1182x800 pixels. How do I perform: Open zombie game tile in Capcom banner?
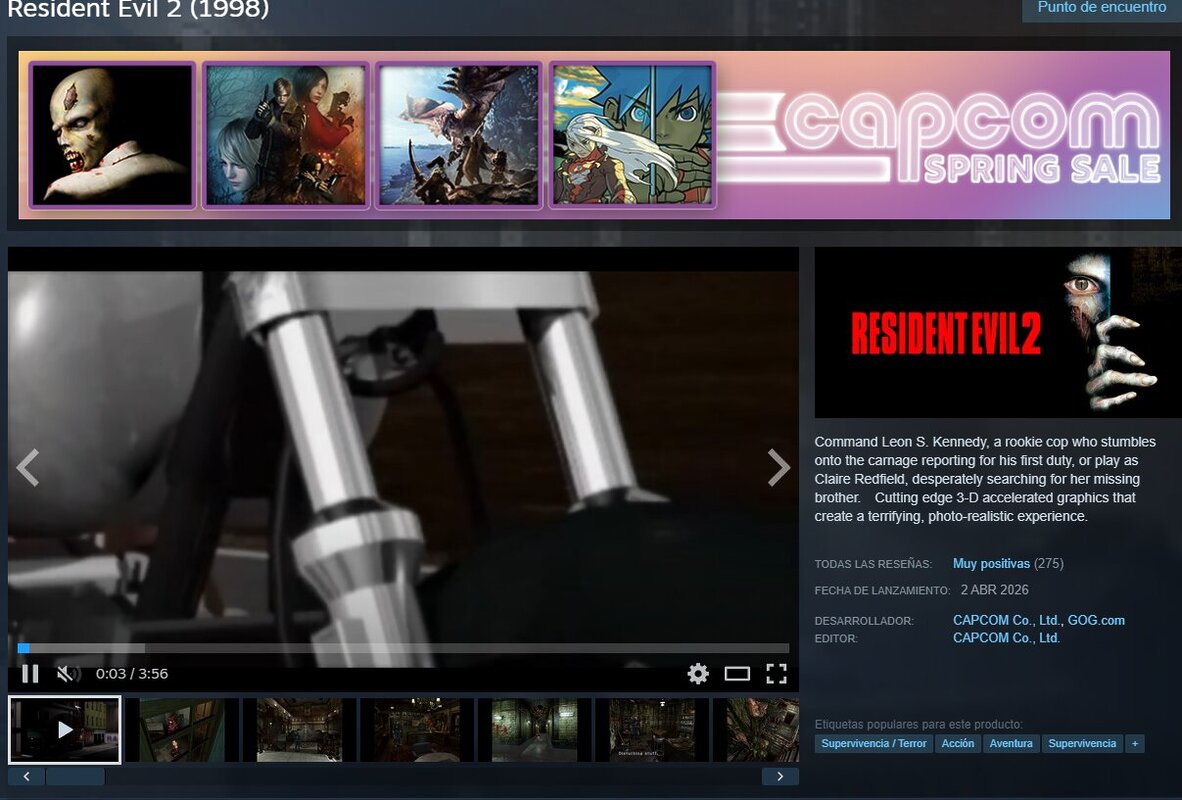tap(112, 135)
